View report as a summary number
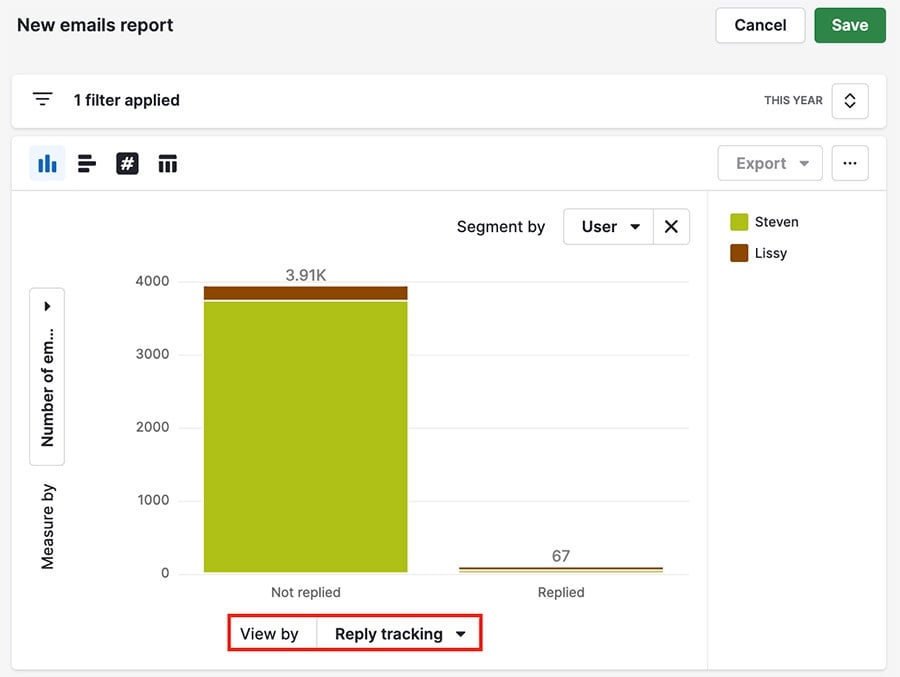The image size is (900, 677). click(127, 163)
